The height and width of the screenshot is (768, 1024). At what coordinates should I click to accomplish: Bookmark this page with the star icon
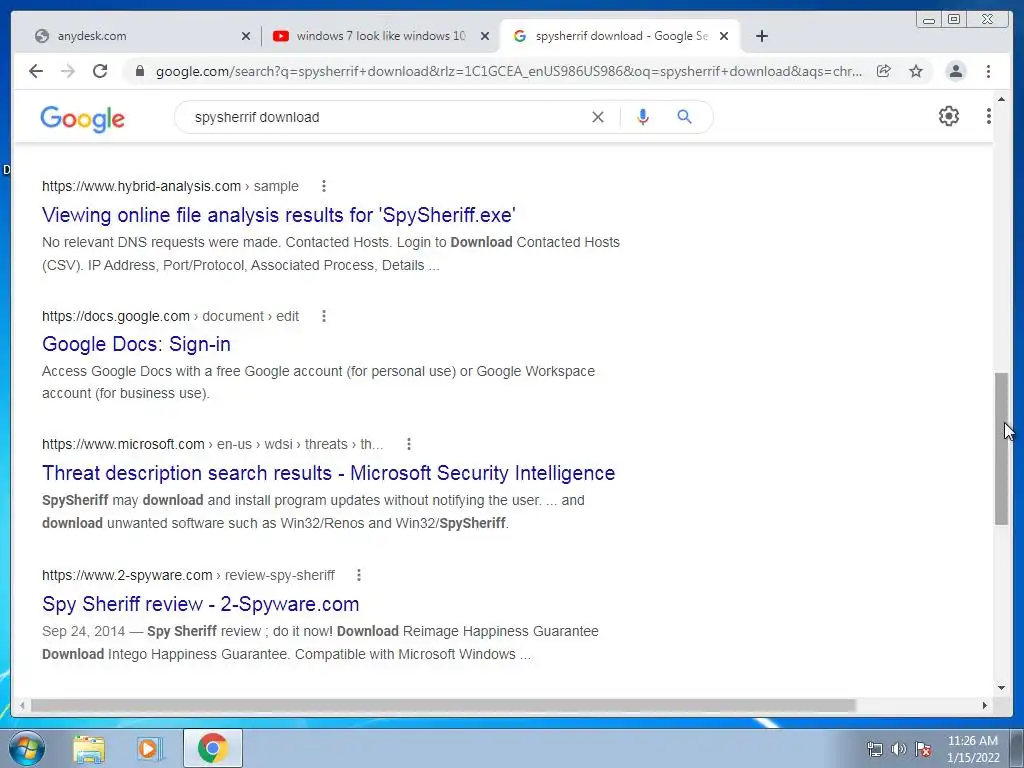pos(916,71)
